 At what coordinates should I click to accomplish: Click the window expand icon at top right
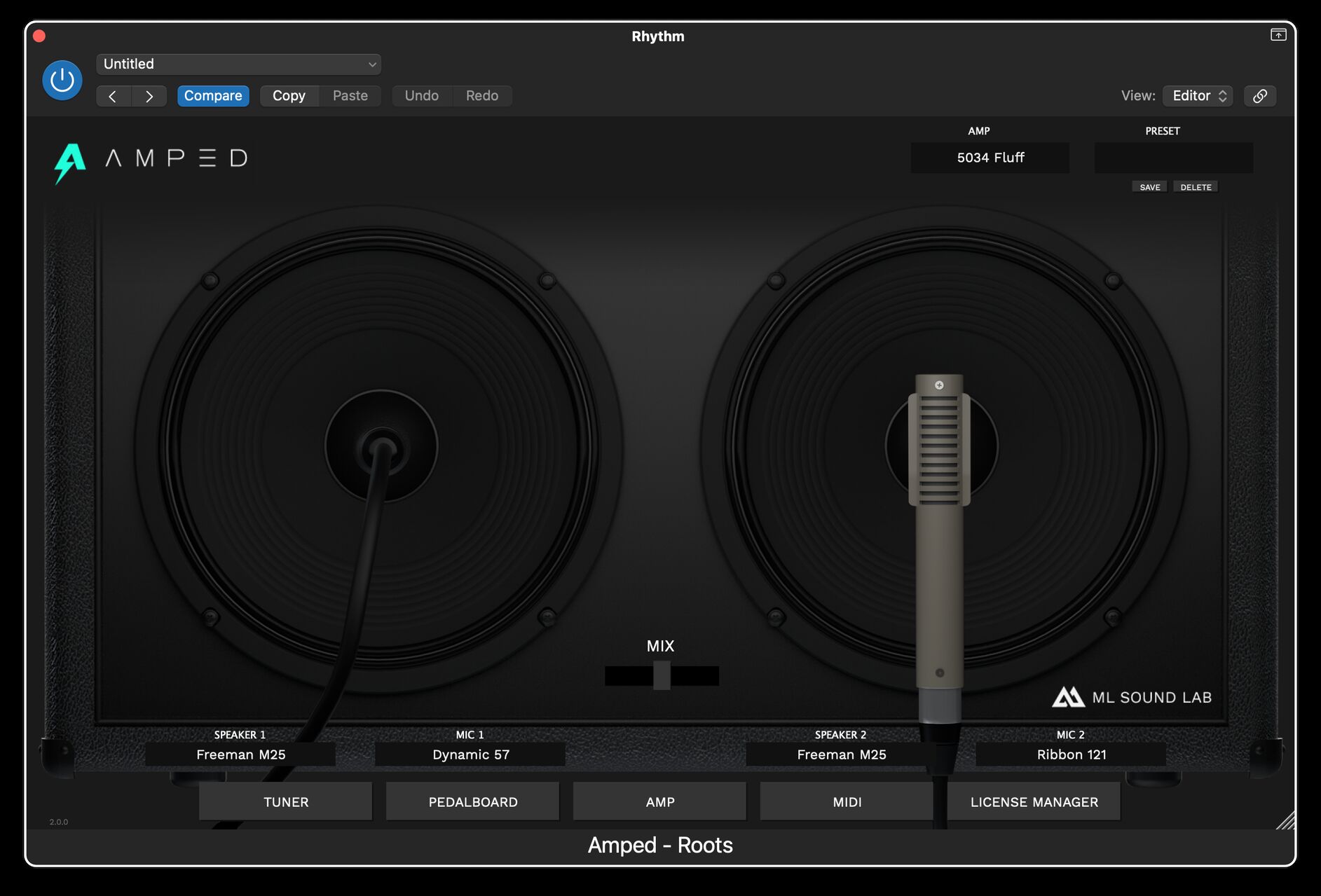click(x=1278, y=35)
